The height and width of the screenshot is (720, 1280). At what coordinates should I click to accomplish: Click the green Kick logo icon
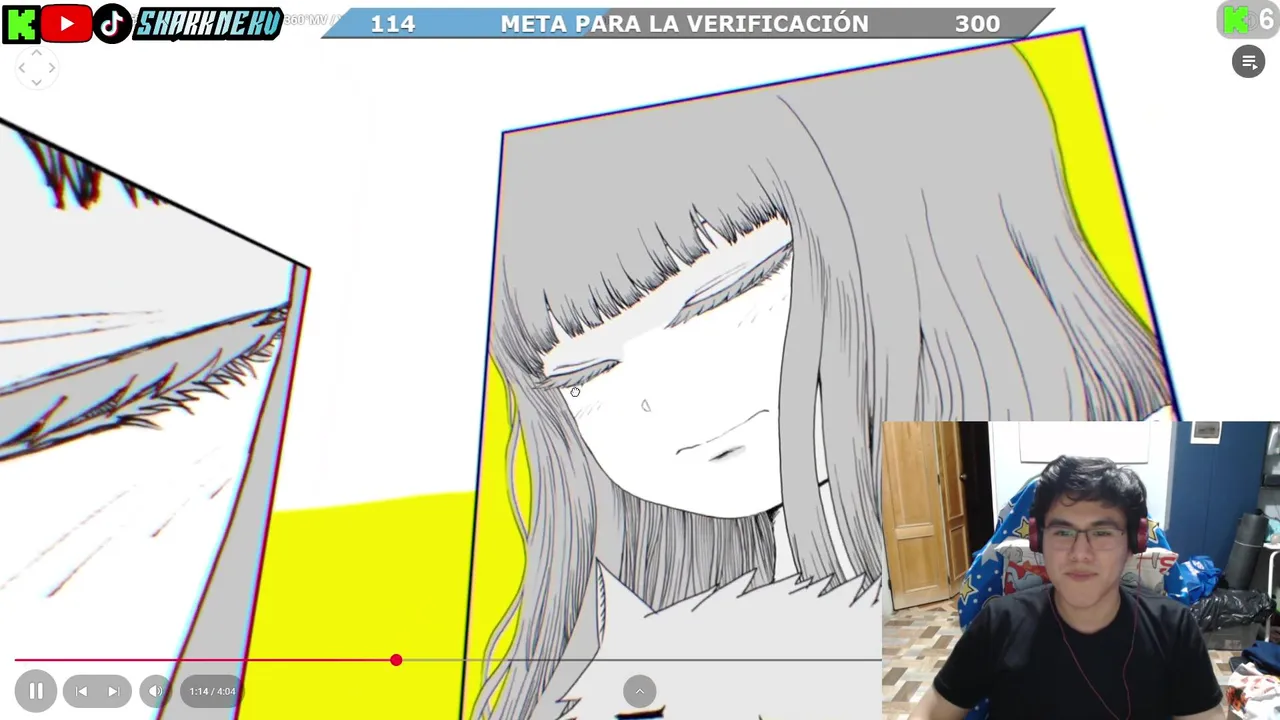pyautogui.click(x=21, y=23)
